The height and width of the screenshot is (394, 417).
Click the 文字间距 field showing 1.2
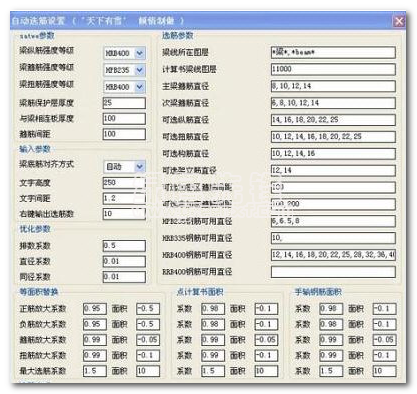tap(124, 198)
